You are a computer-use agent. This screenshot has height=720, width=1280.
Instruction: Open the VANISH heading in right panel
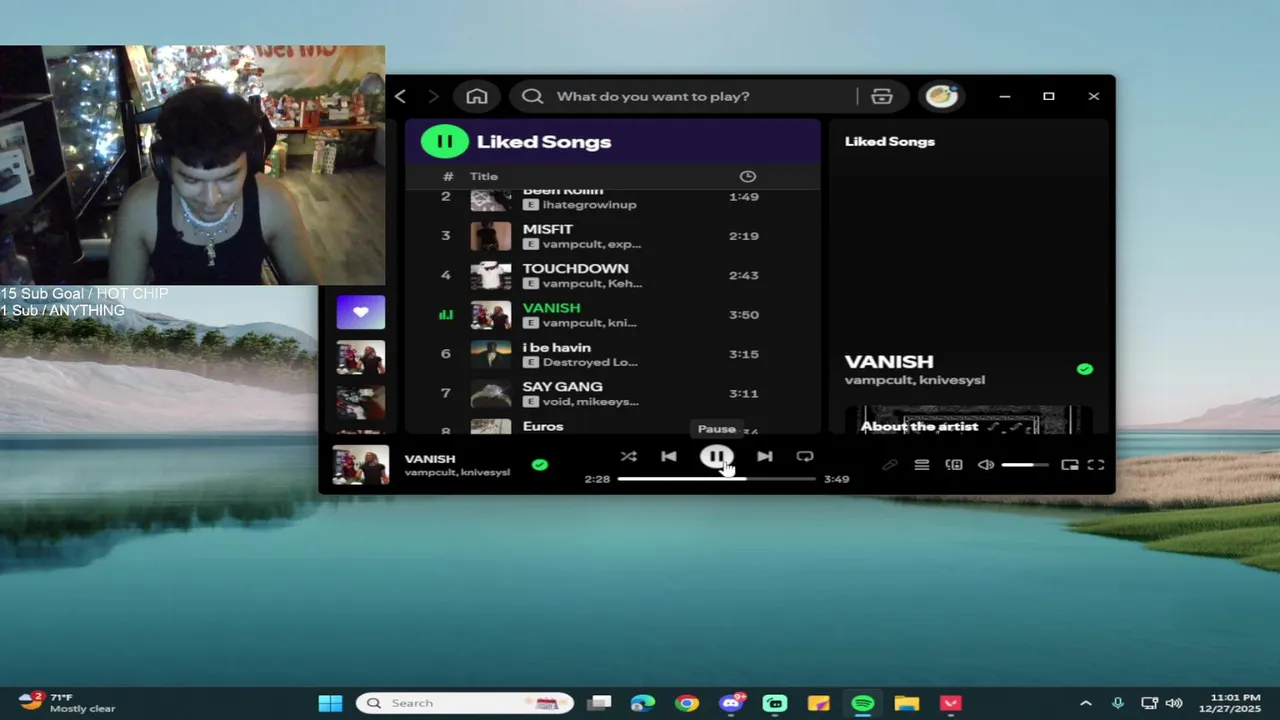click(x=889, y=361)
